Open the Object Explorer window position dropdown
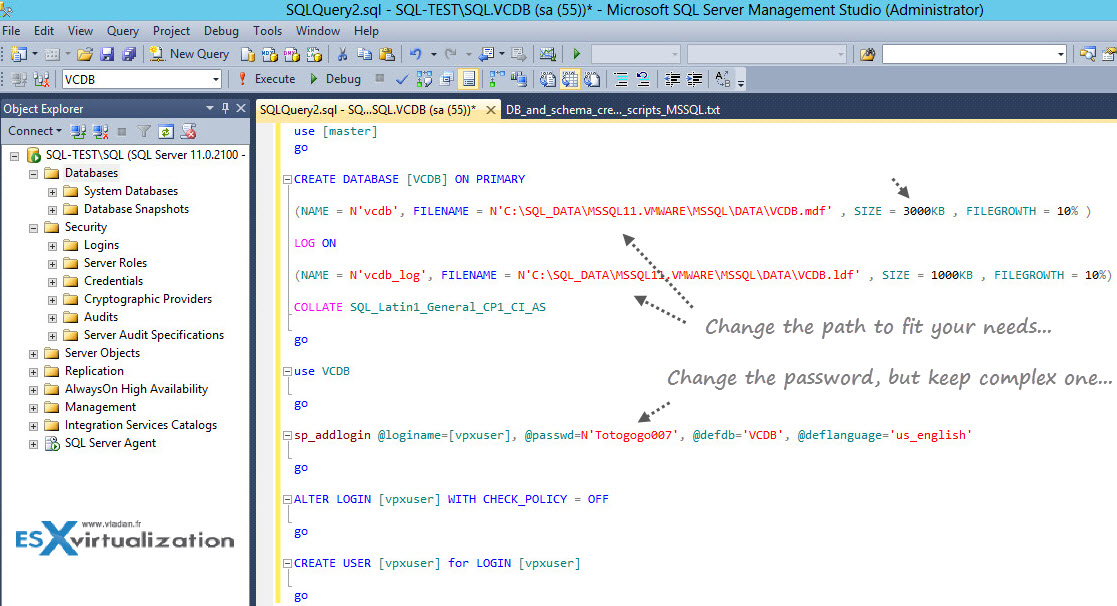 coord(210,108)
